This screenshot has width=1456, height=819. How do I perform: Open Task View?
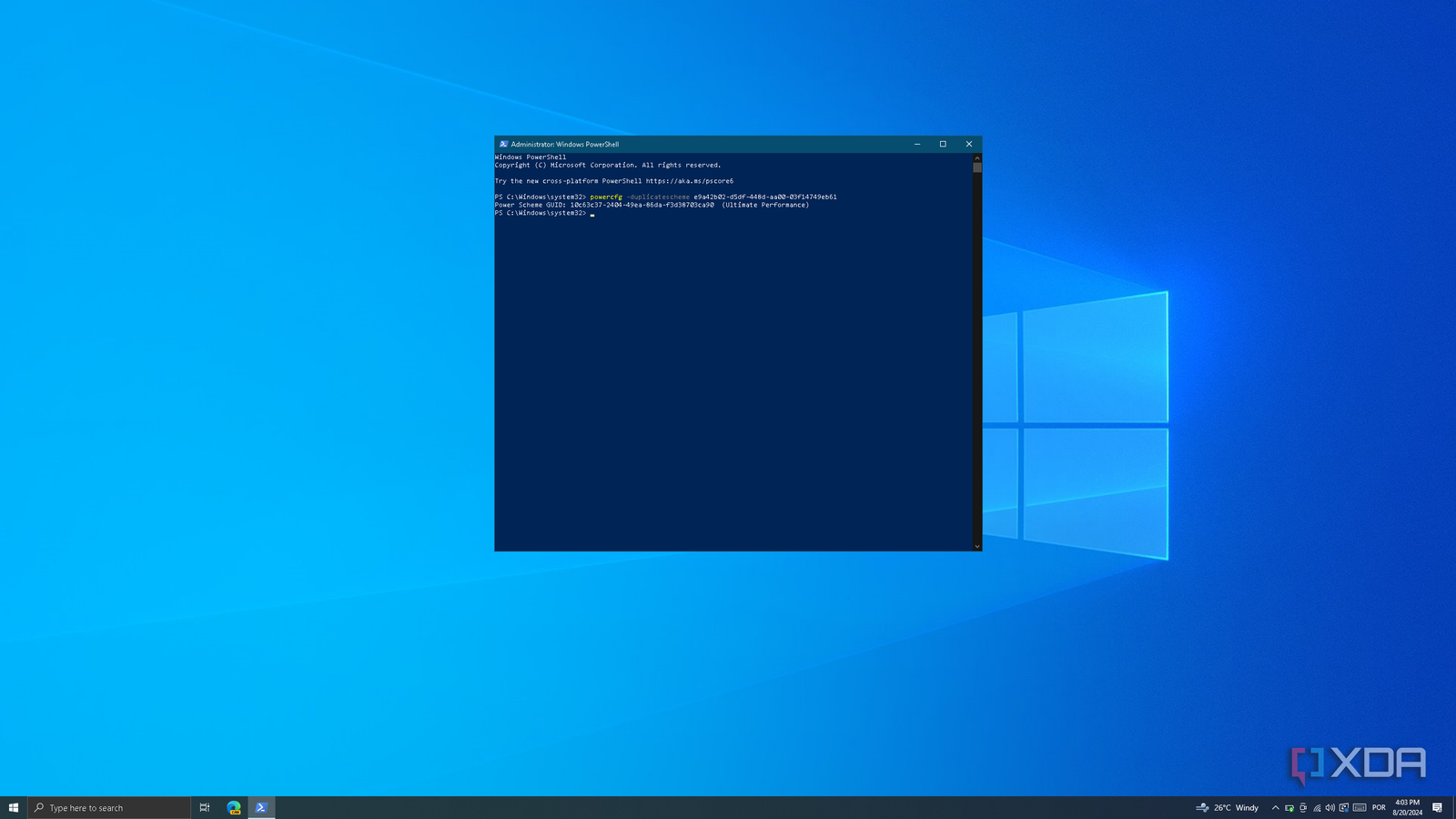click(205, 807)
